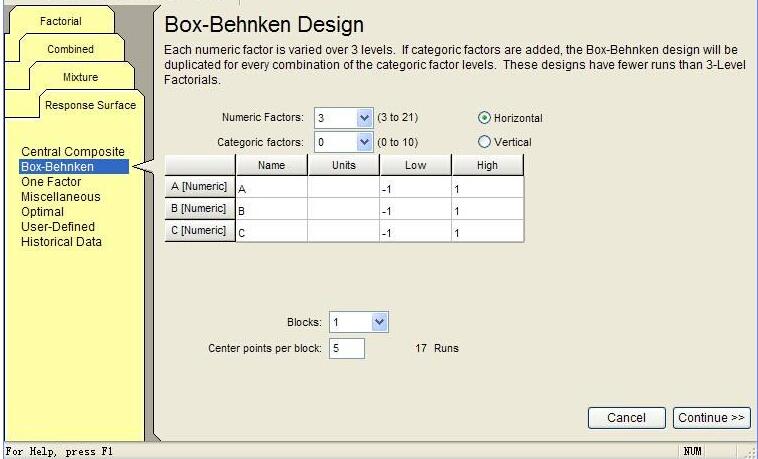
Task: Open the Combined design tab
Action: coord(70,49)
